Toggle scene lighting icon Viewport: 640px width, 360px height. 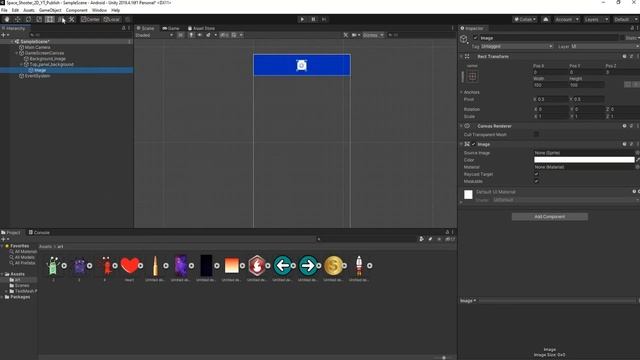pos(191,35)
